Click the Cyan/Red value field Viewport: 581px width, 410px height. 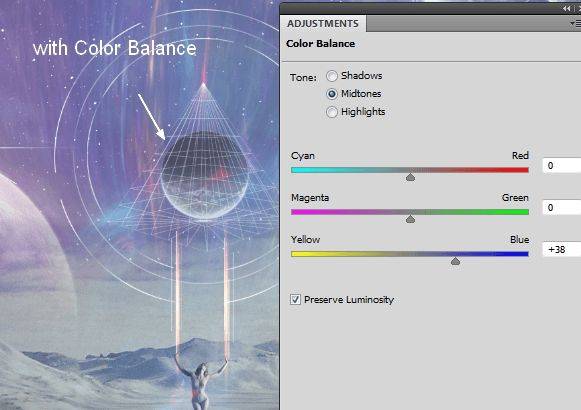point(562,166)
